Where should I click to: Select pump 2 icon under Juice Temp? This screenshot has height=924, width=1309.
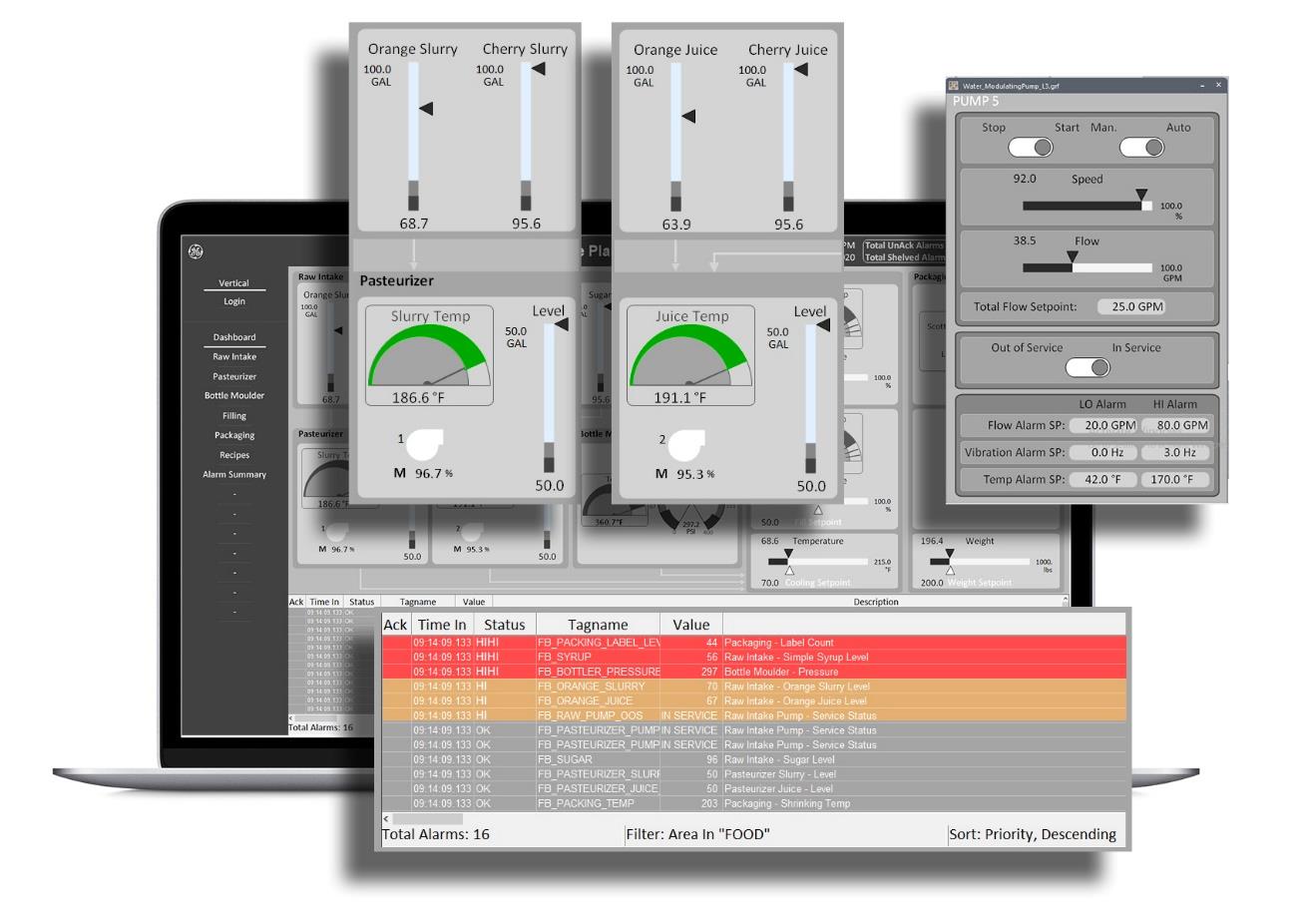click(x=686, y=445)
